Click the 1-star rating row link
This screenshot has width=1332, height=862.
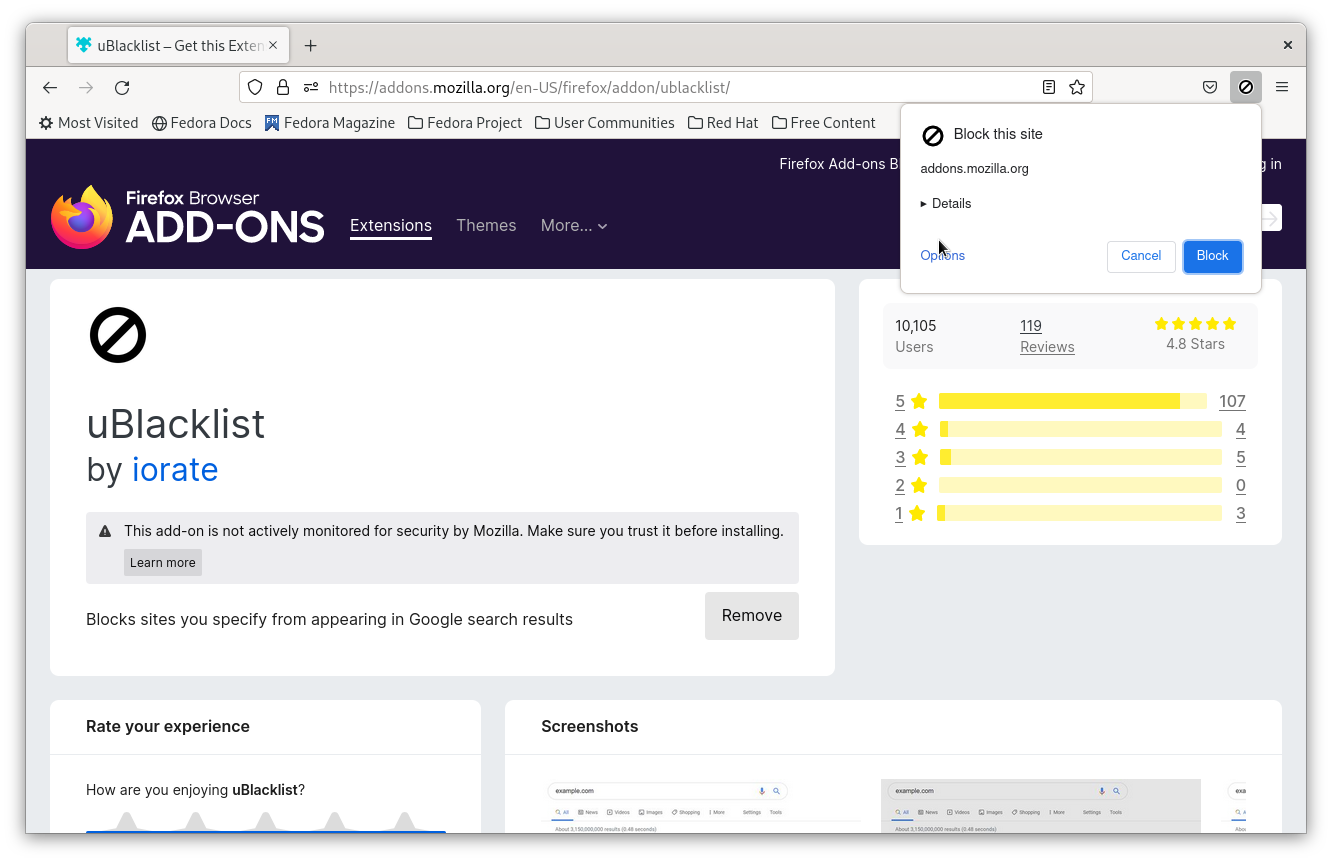(911, 513)
